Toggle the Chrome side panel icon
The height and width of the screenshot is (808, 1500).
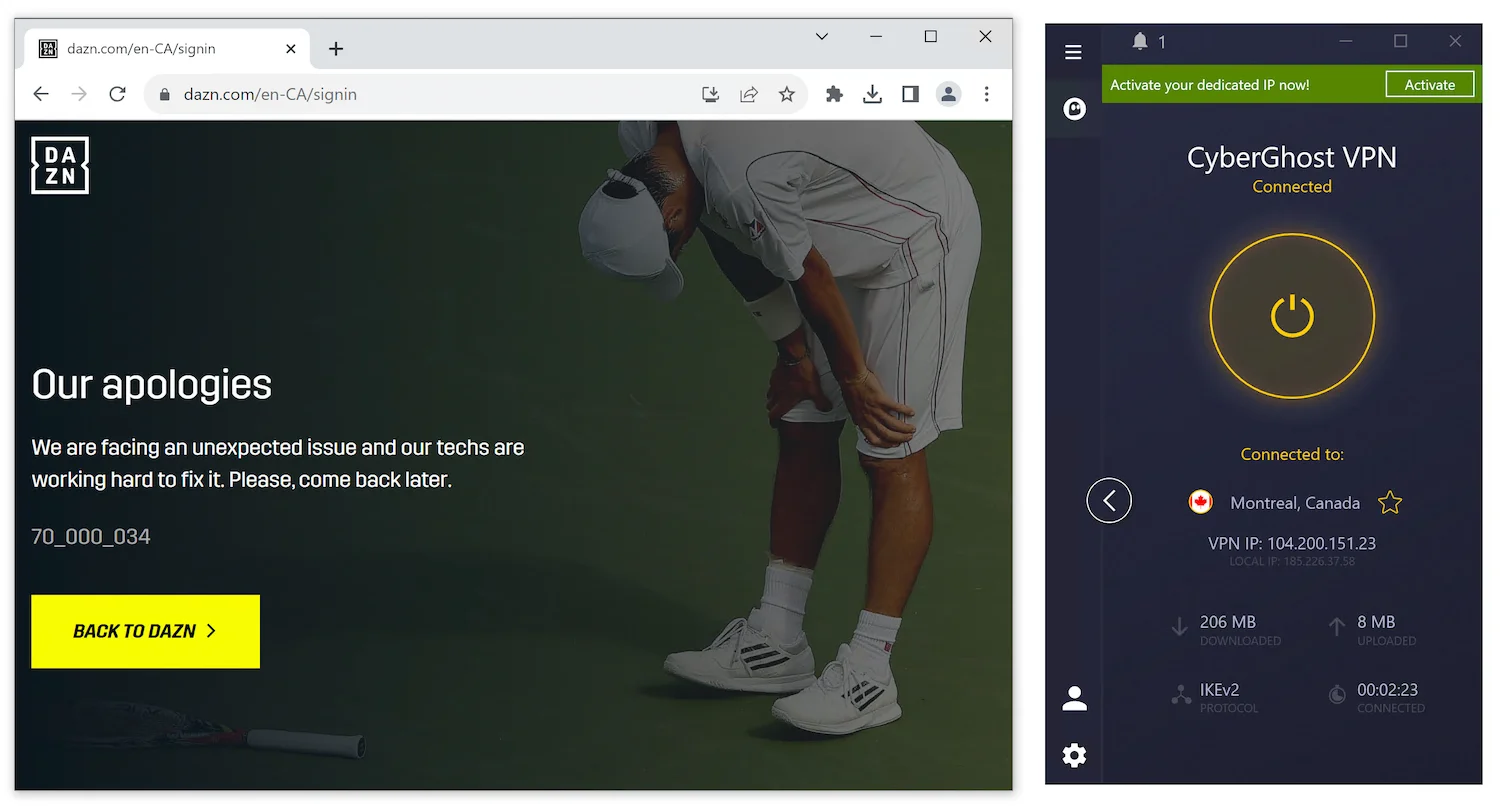pyautogui.click(x=910, y=94)
